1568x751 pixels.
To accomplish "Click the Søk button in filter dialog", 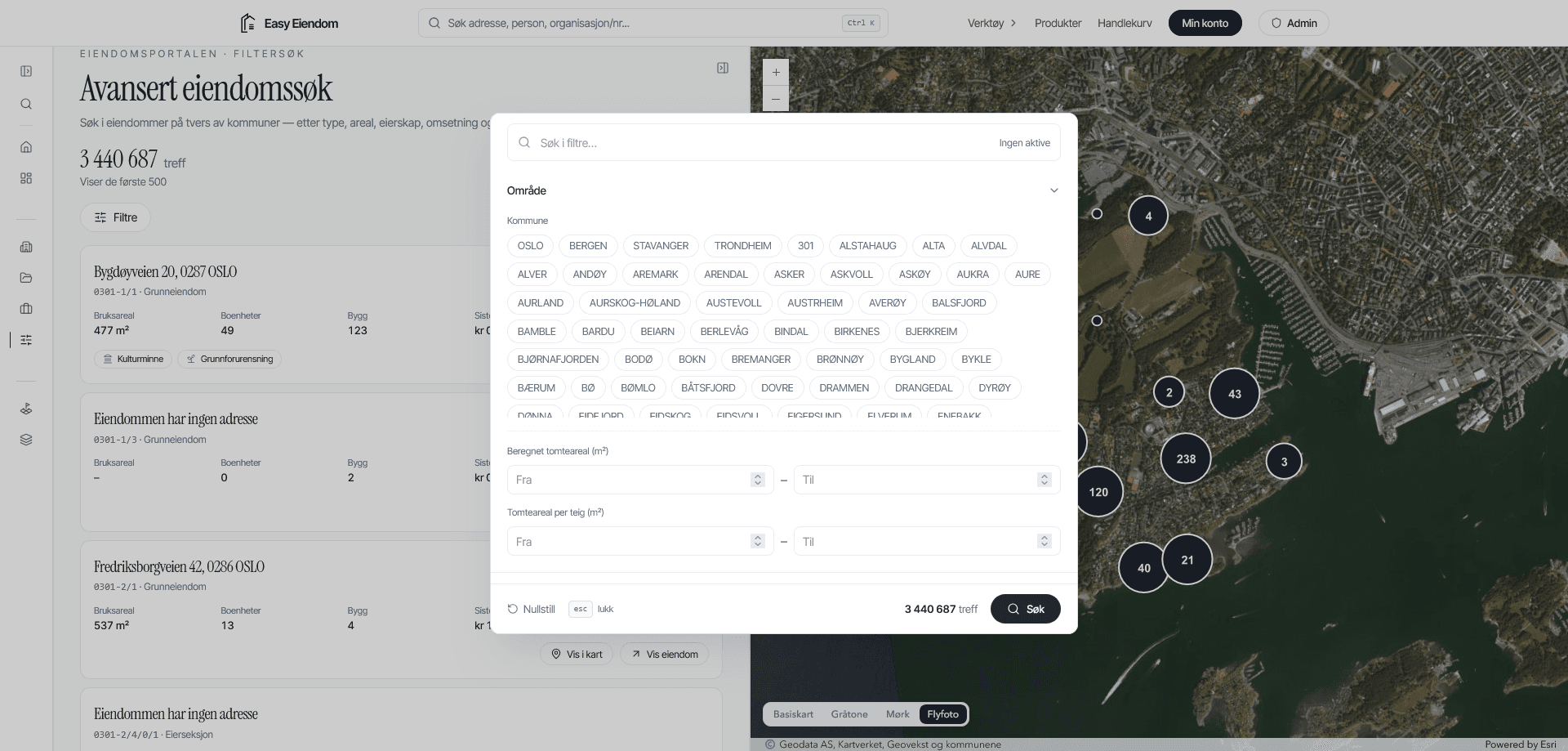I will tap(1025, 609).
